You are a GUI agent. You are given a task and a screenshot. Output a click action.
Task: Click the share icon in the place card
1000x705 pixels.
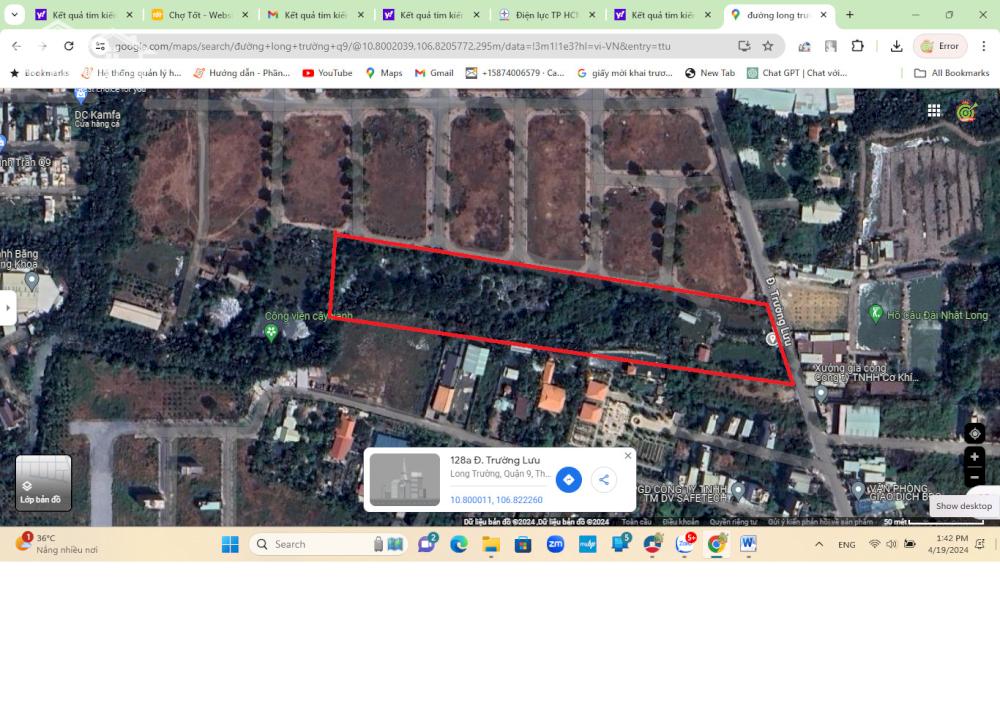603,480
